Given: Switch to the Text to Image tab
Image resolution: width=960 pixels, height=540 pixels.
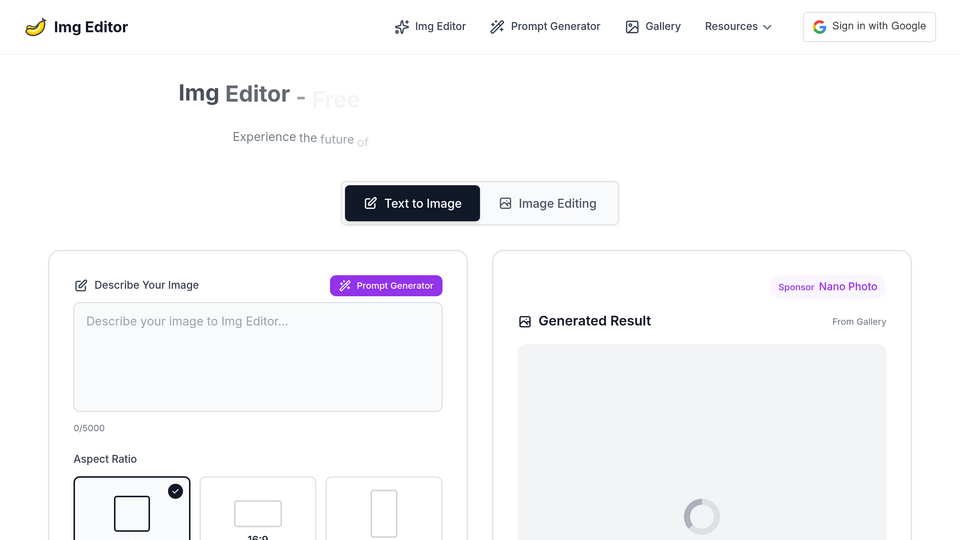Looking at the screenshot, I should coord(412,203).
